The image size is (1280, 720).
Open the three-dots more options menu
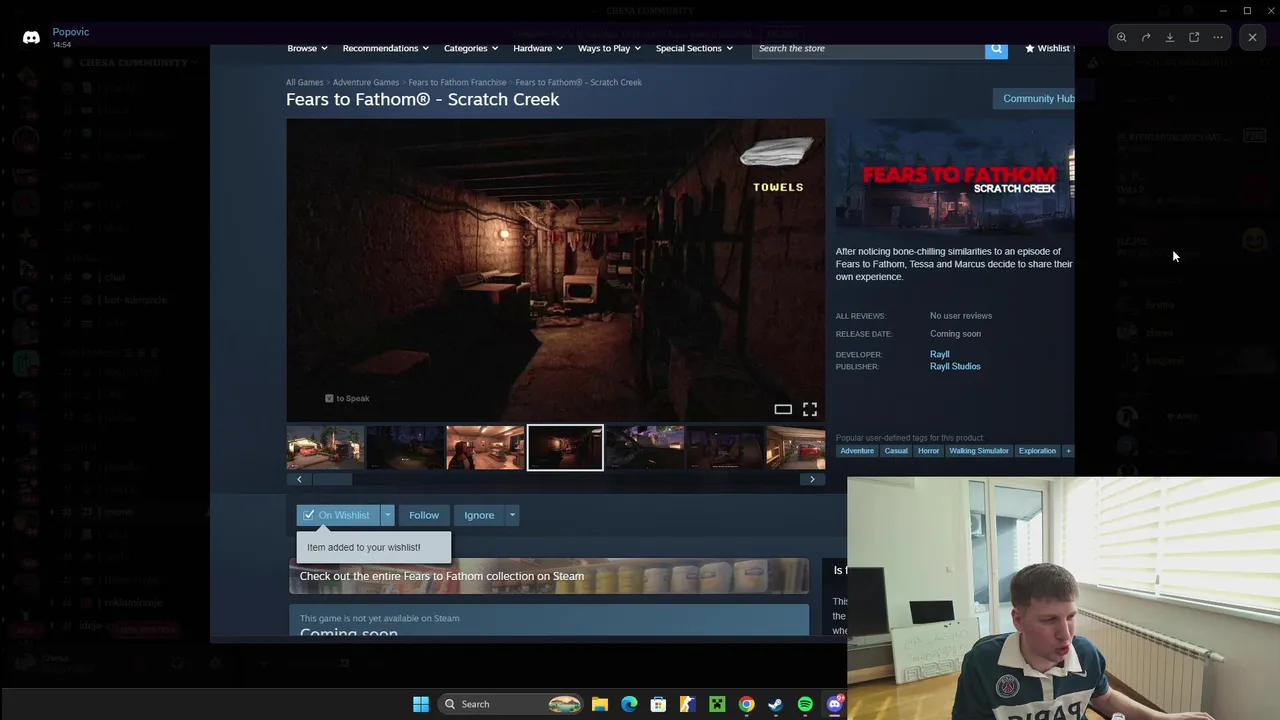point(1218,37)
